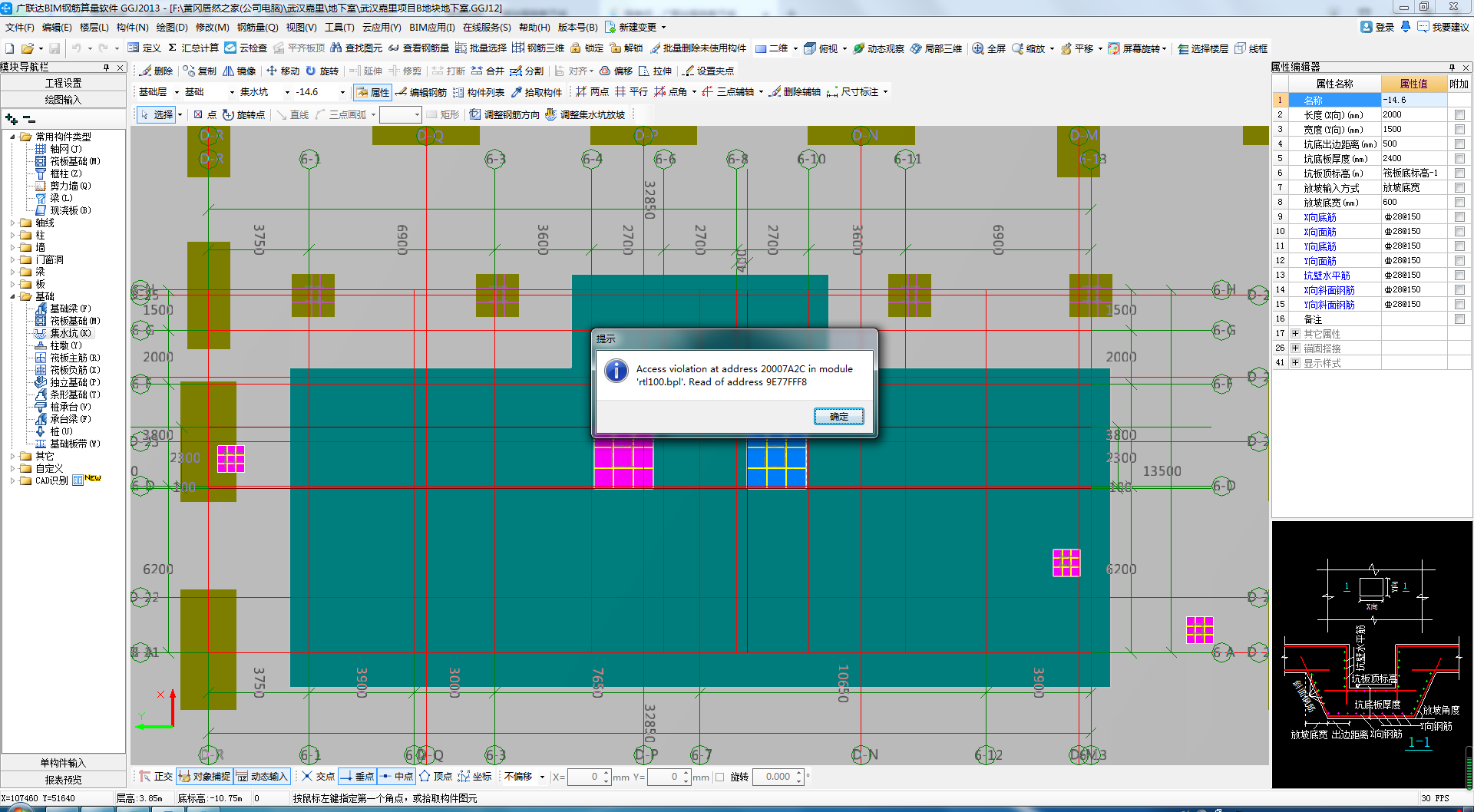Toggle the 正交 ortho mode
Viewport: 1474px width, 812px height.
coord(155,777)
